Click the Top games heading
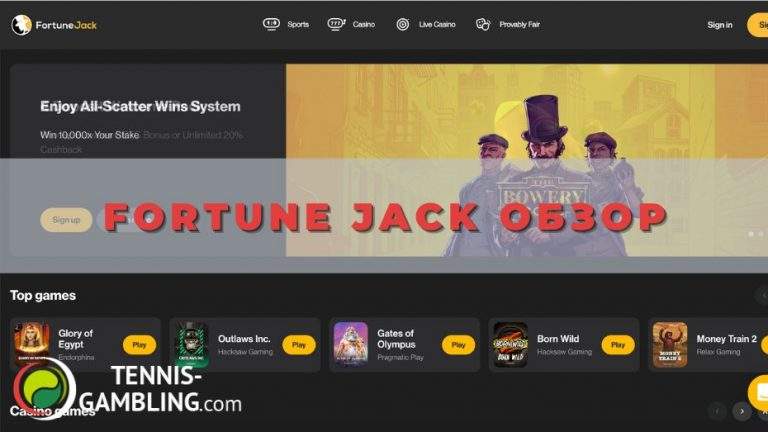This screenshot has width=768, height=432. click(43, 295)
